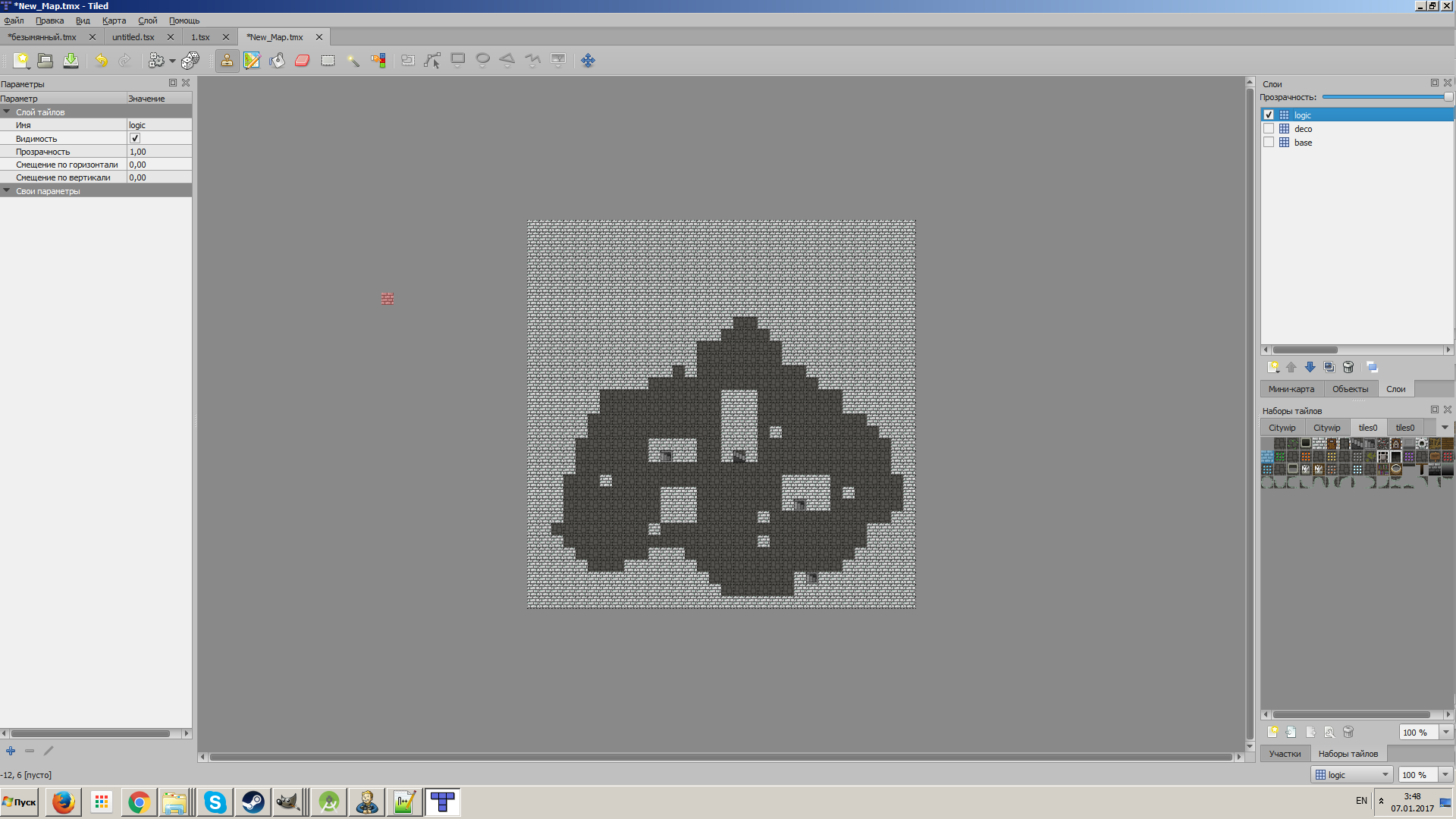Switch to the untitled.tsx document tab

coord(133,37)
